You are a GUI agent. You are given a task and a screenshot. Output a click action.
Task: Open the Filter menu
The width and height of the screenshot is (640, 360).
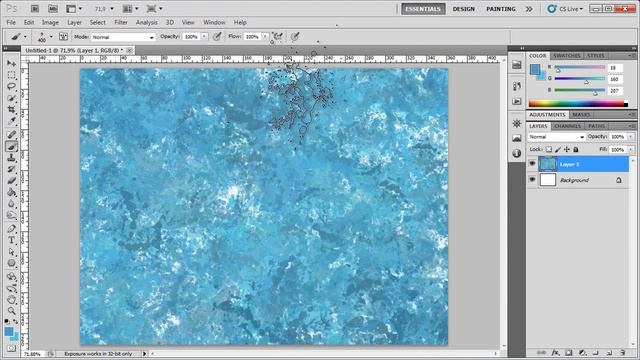click(121, 22)
